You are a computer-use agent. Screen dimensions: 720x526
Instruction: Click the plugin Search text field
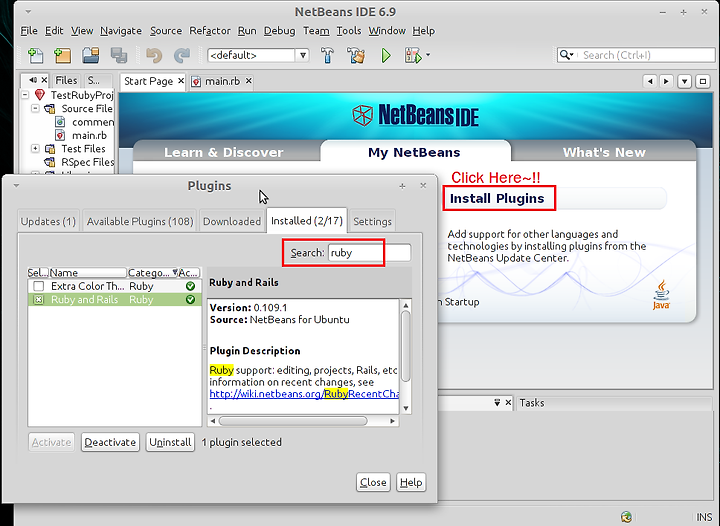[x=370, y=253]
